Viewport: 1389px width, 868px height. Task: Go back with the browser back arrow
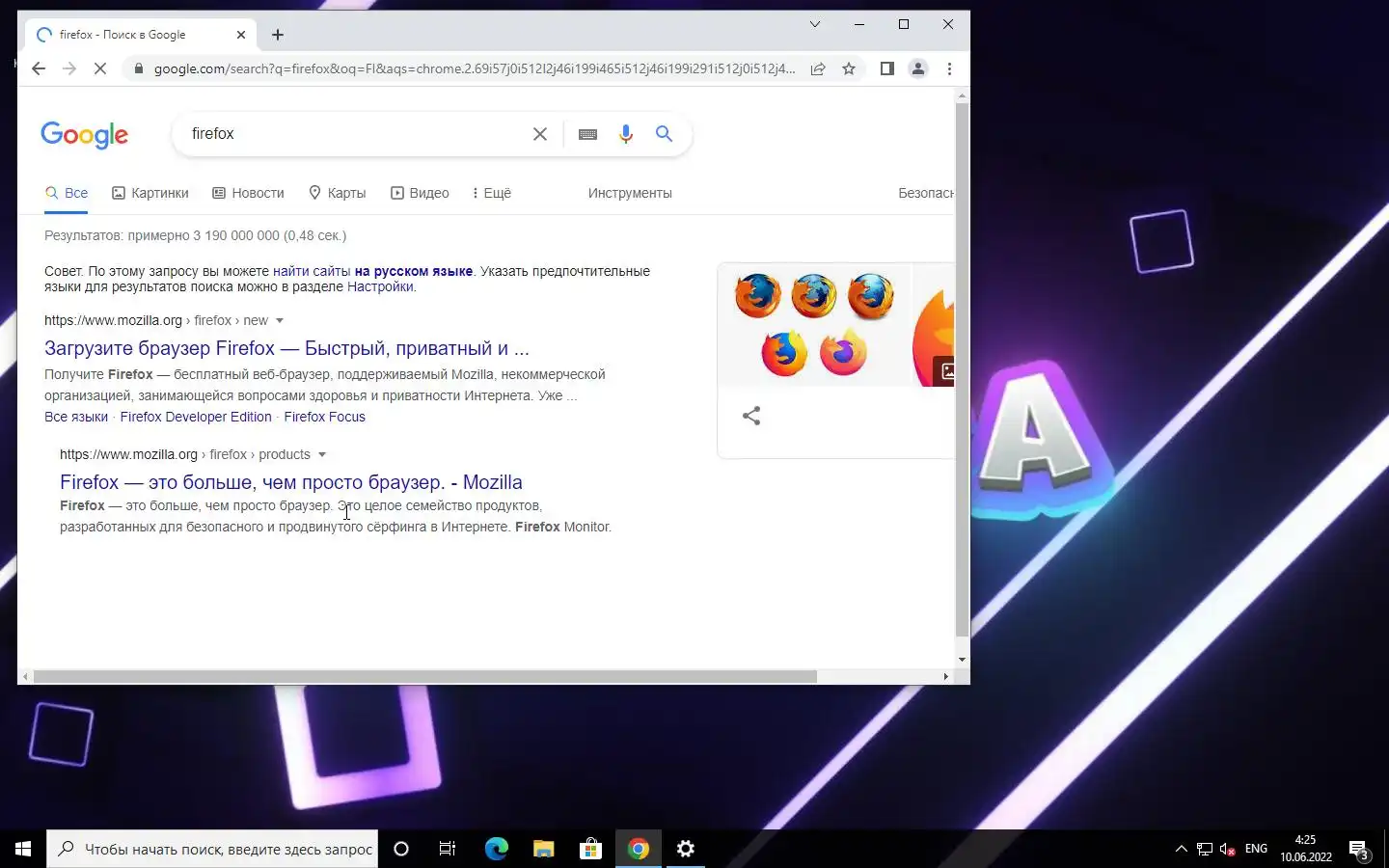[39, 68]
